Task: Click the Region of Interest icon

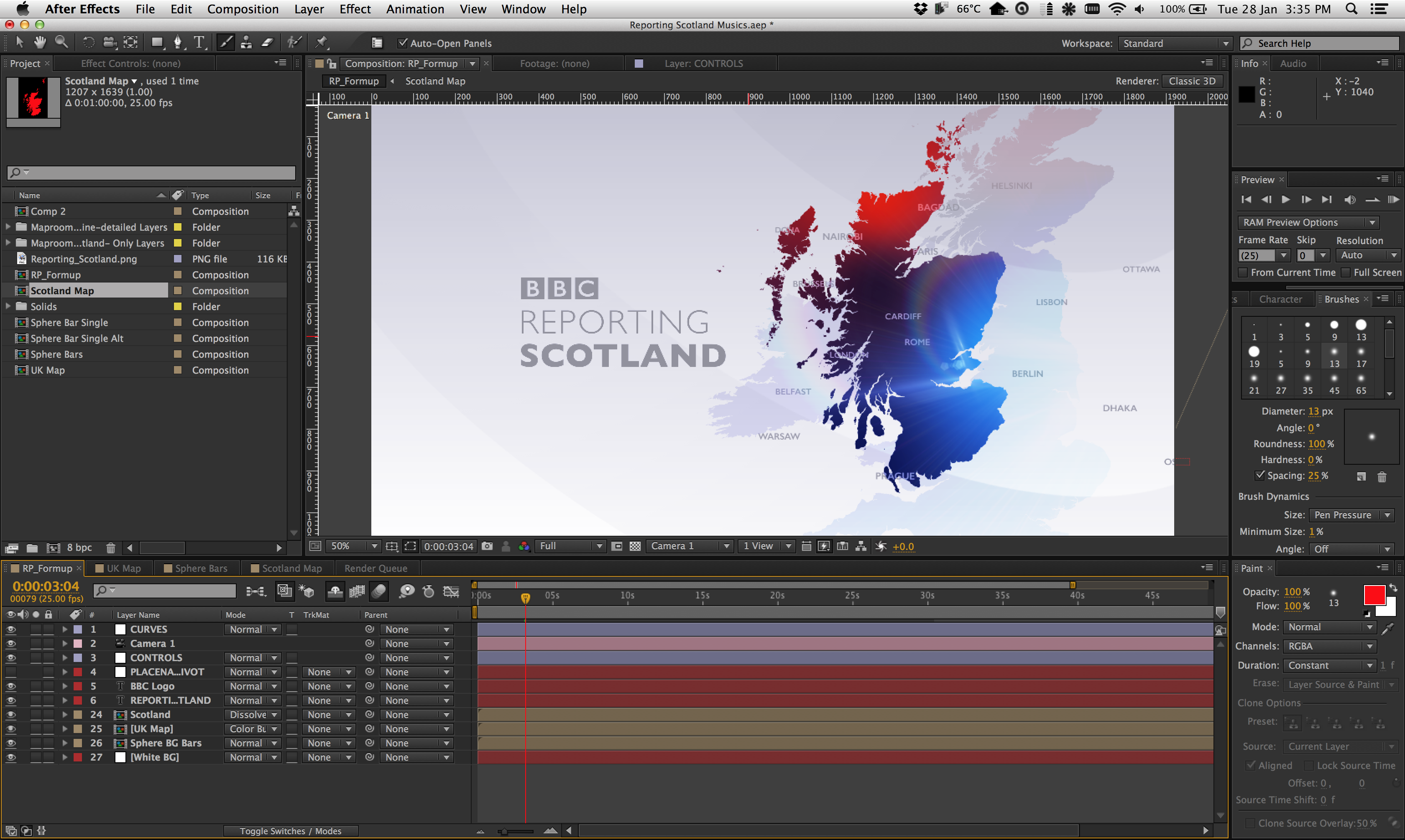Action: [410, 546]
